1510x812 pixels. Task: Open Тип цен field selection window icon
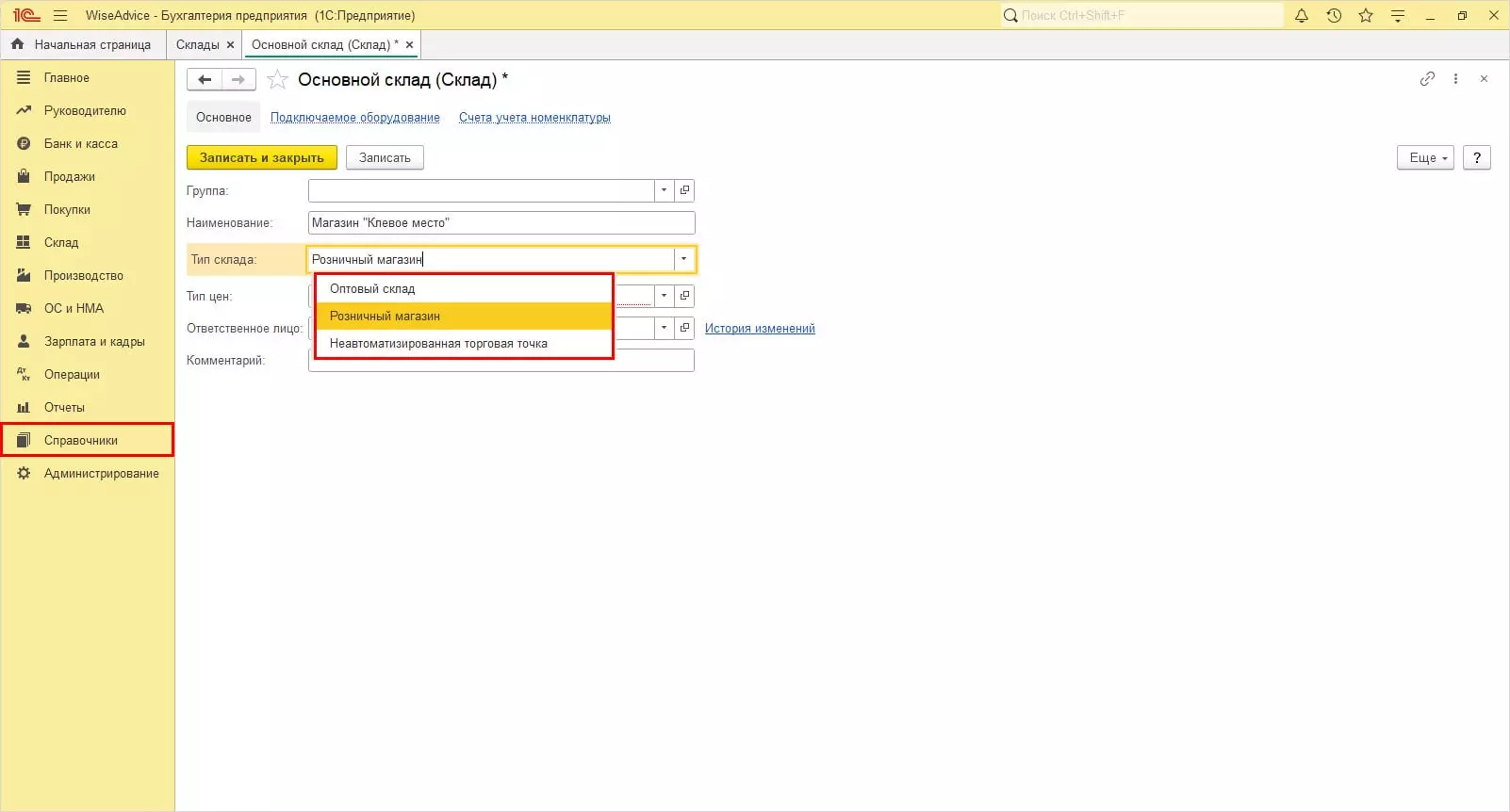(685, 296)
